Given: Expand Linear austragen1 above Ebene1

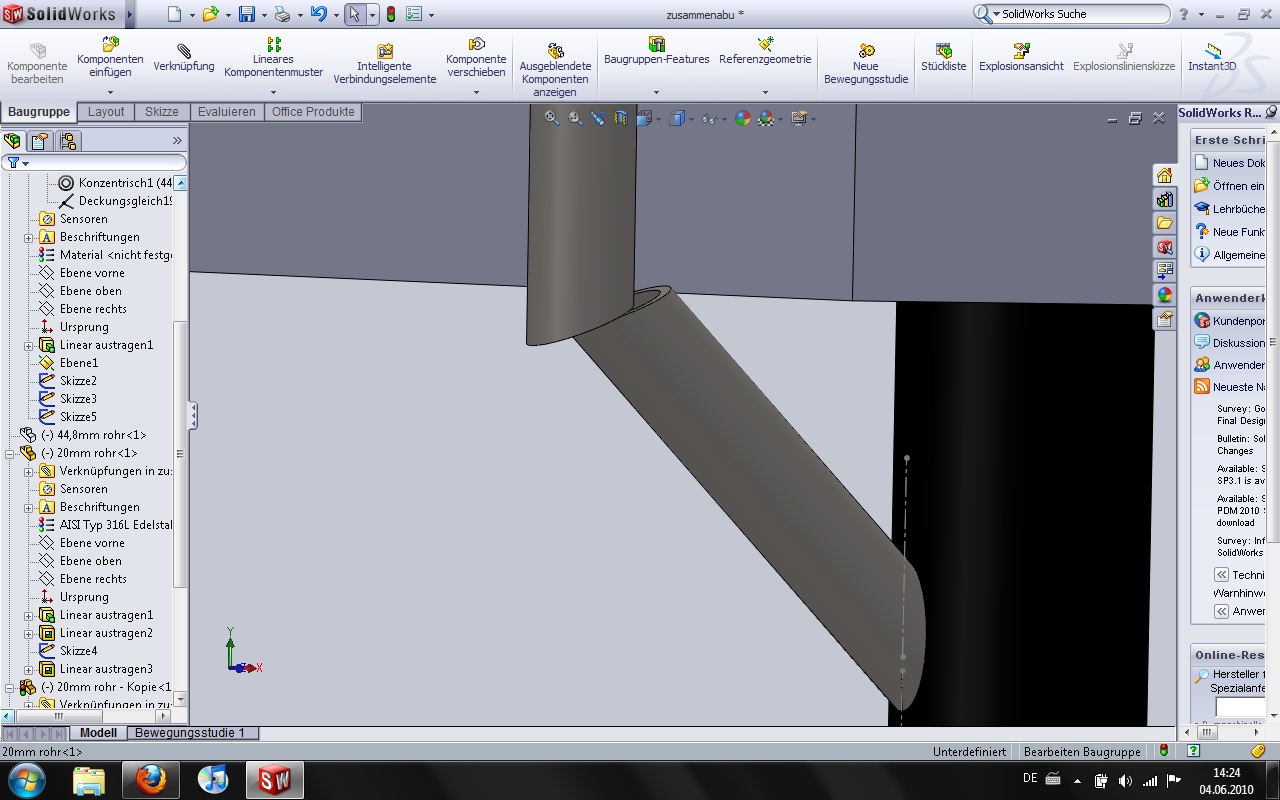Looking at the screenshot, I should 28,345.
